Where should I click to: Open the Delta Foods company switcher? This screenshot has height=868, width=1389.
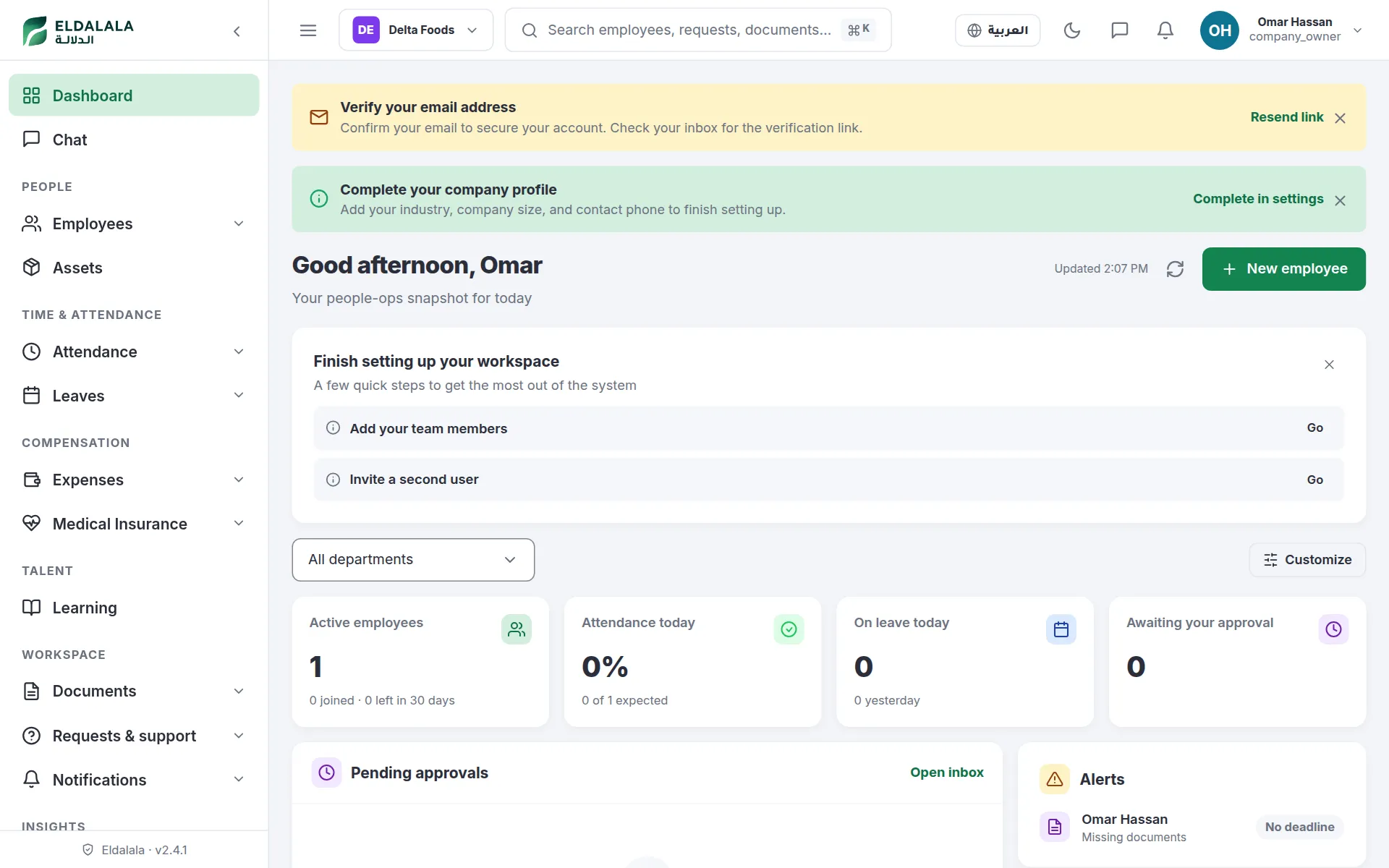416,30
